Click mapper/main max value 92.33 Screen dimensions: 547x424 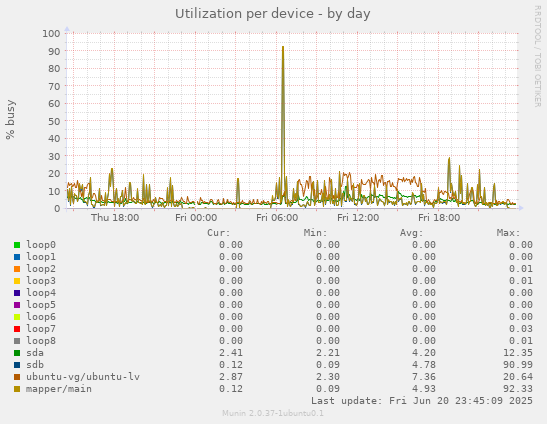(x=518, y=389)
